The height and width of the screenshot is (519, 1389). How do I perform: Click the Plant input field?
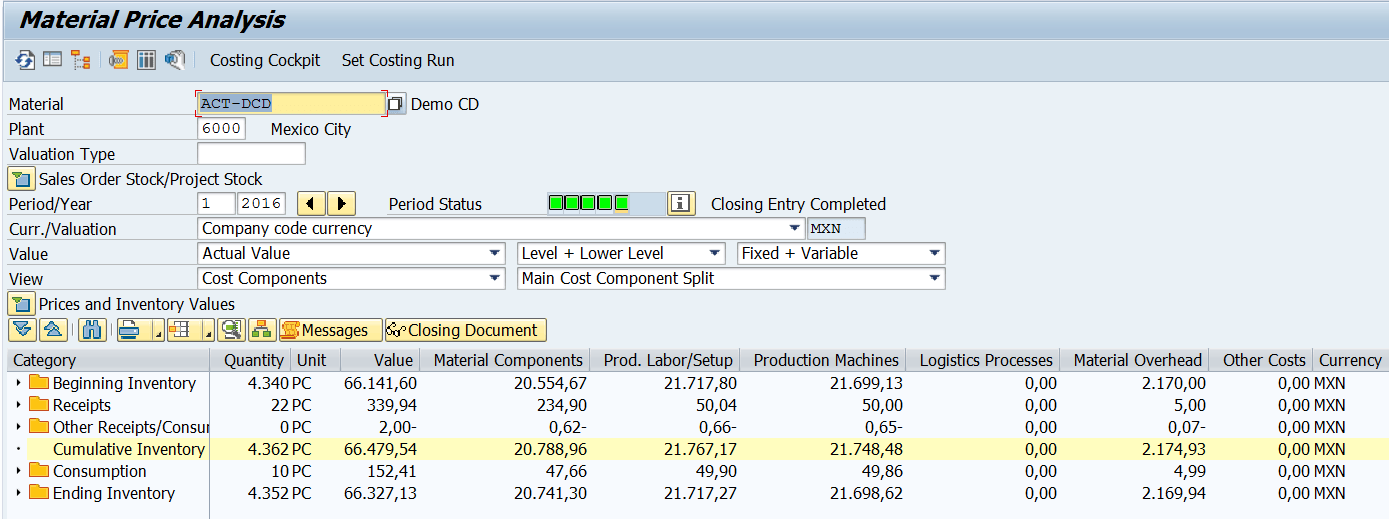point(221,129)
